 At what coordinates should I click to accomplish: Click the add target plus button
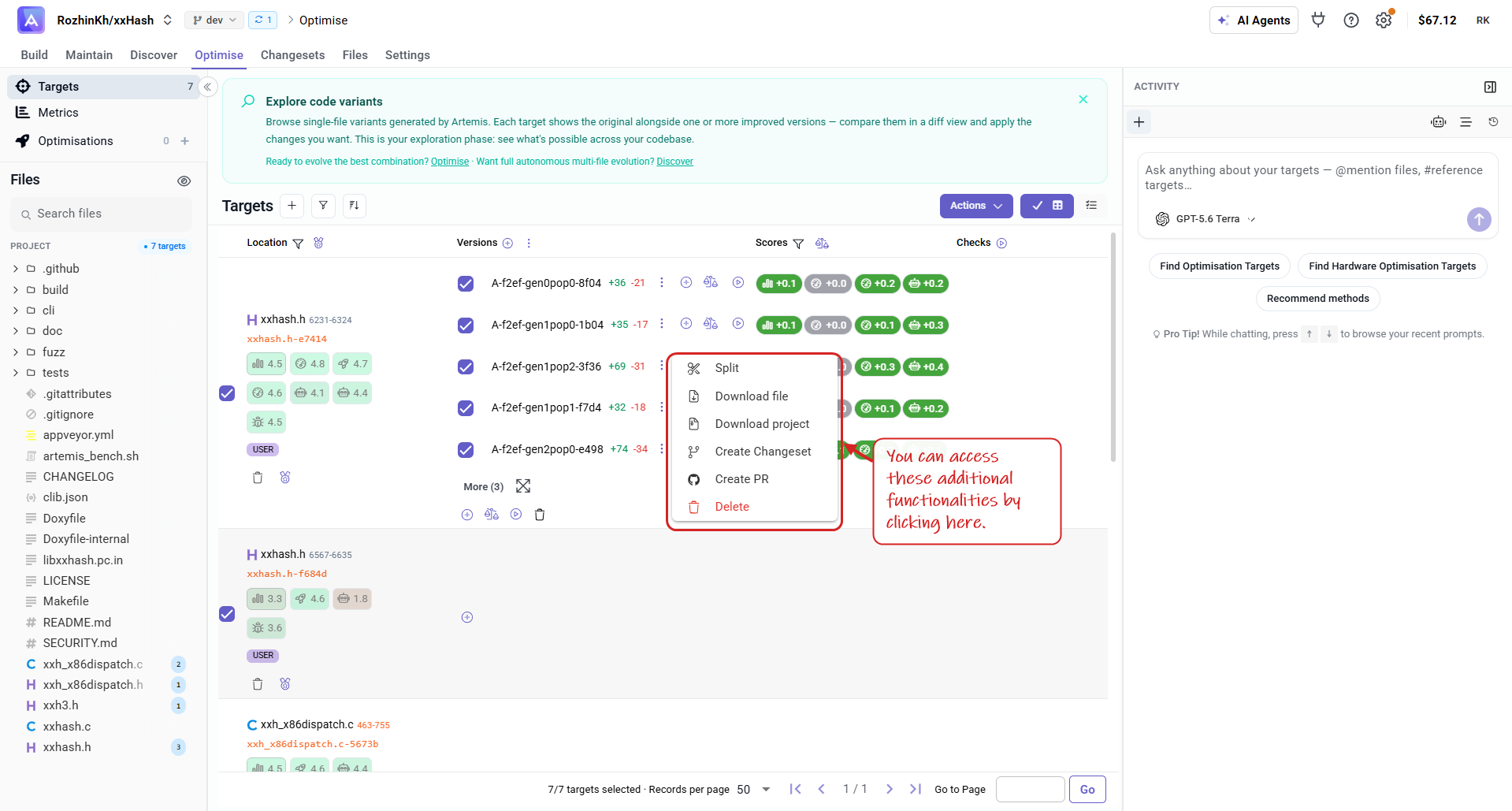(x=292, y=206)
